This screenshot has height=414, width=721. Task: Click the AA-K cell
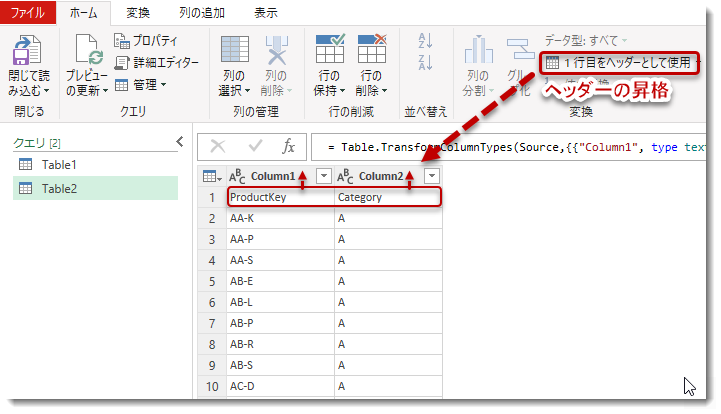click(280, 218)
